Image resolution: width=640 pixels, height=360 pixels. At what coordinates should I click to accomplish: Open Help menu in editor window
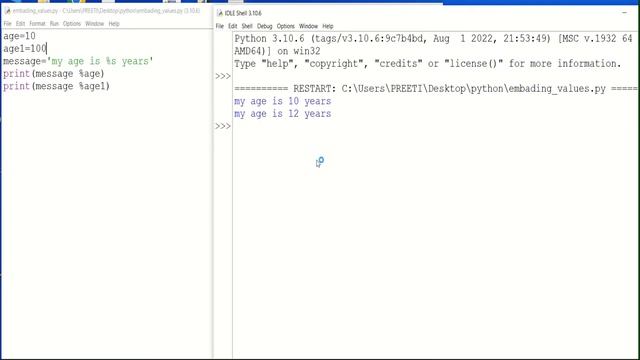pos(114,24)
